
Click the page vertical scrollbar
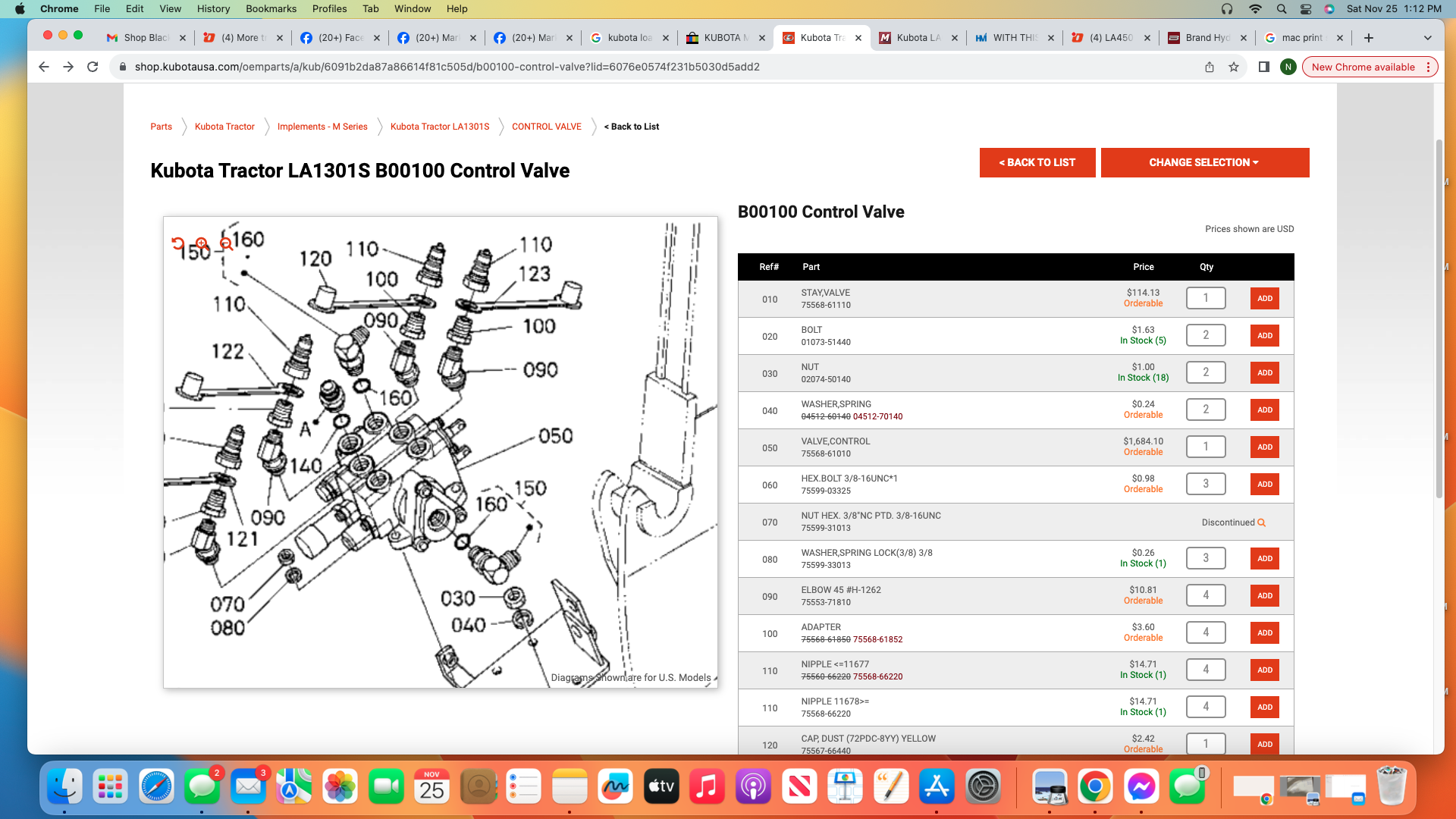point(1439,318)
